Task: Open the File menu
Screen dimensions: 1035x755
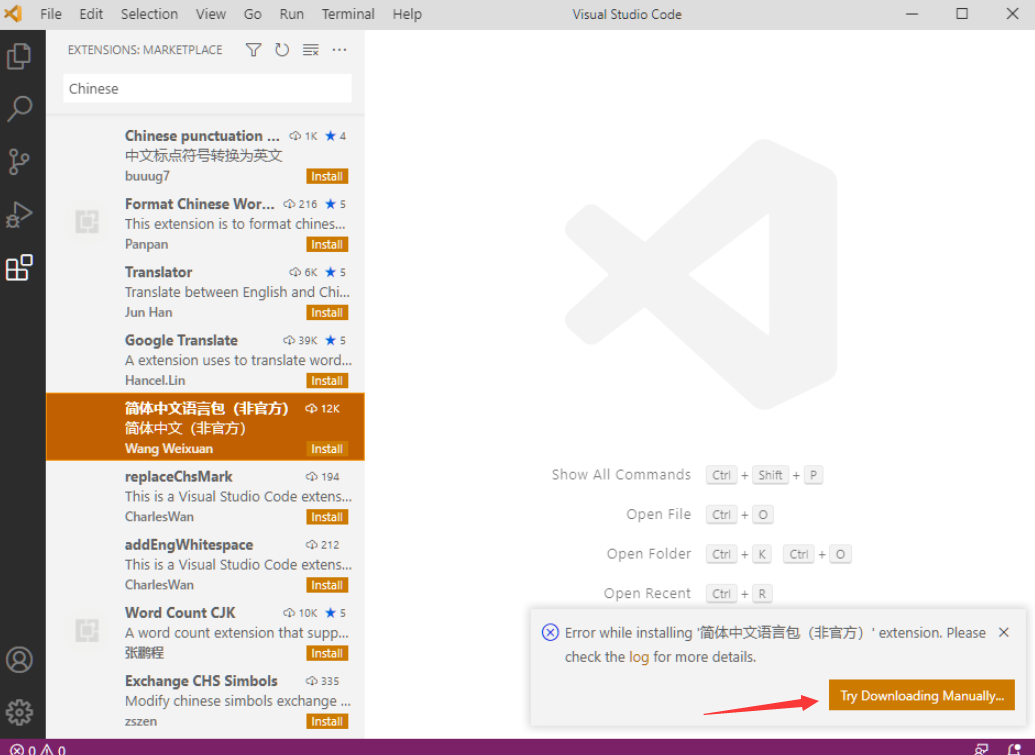Action: [51, 14]
